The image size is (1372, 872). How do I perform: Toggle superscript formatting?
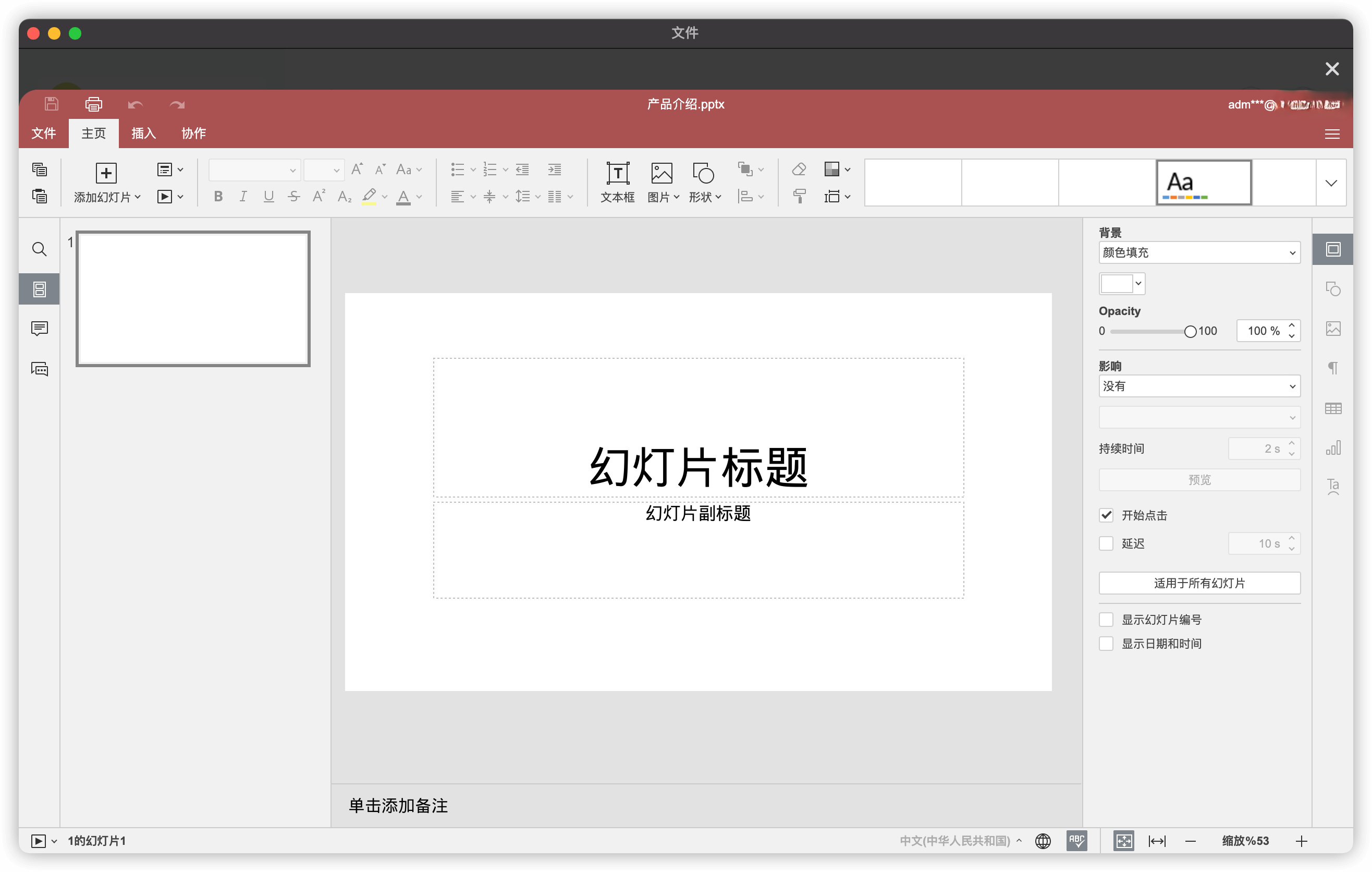pos(318,196)
